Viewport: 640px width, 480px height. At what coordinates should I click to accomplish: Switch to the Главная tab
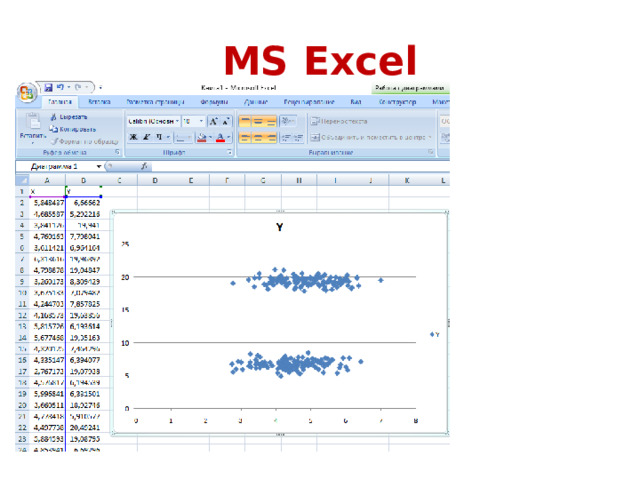tap(60, 102)
